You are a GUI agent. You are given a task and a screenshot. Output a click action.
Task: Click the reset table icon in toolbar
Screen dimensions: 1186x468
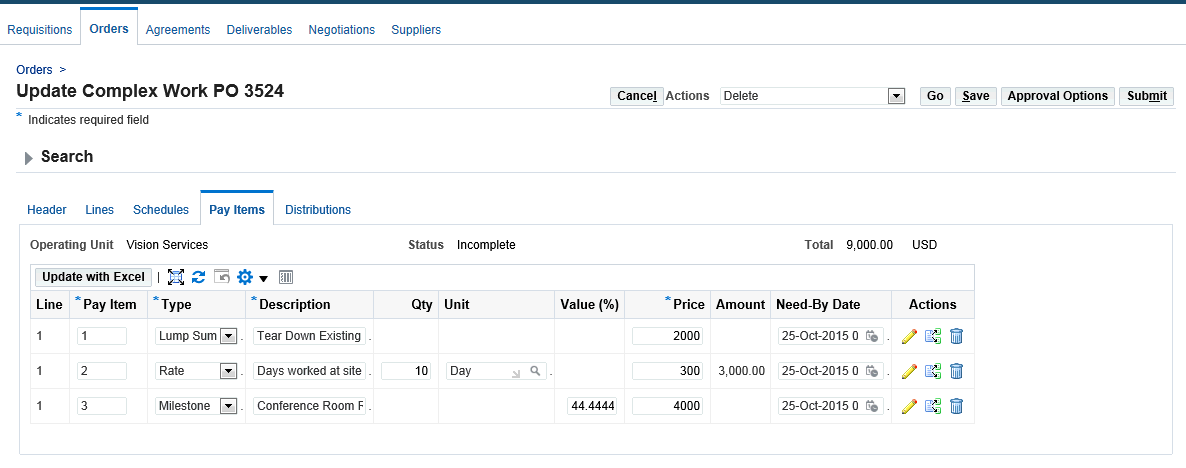click(x=222, y=277)
